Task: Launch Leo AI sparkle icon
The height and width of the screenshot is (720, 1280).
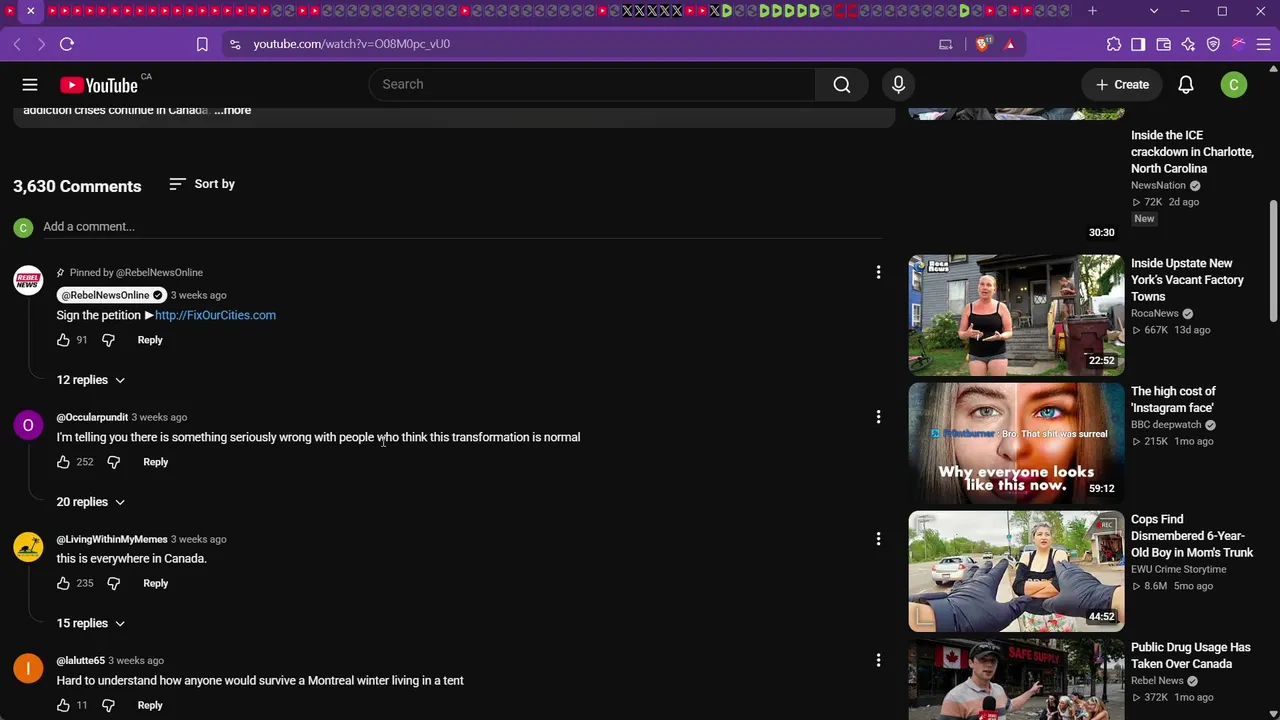Action: pos(1188,44)
